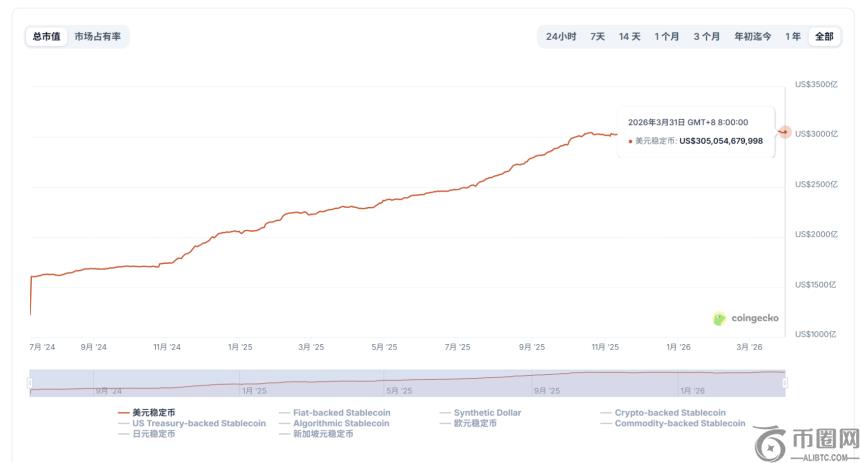Screen dimensions: 860x463
Task: Switch to the 总市值 tab
Action: 46,36
